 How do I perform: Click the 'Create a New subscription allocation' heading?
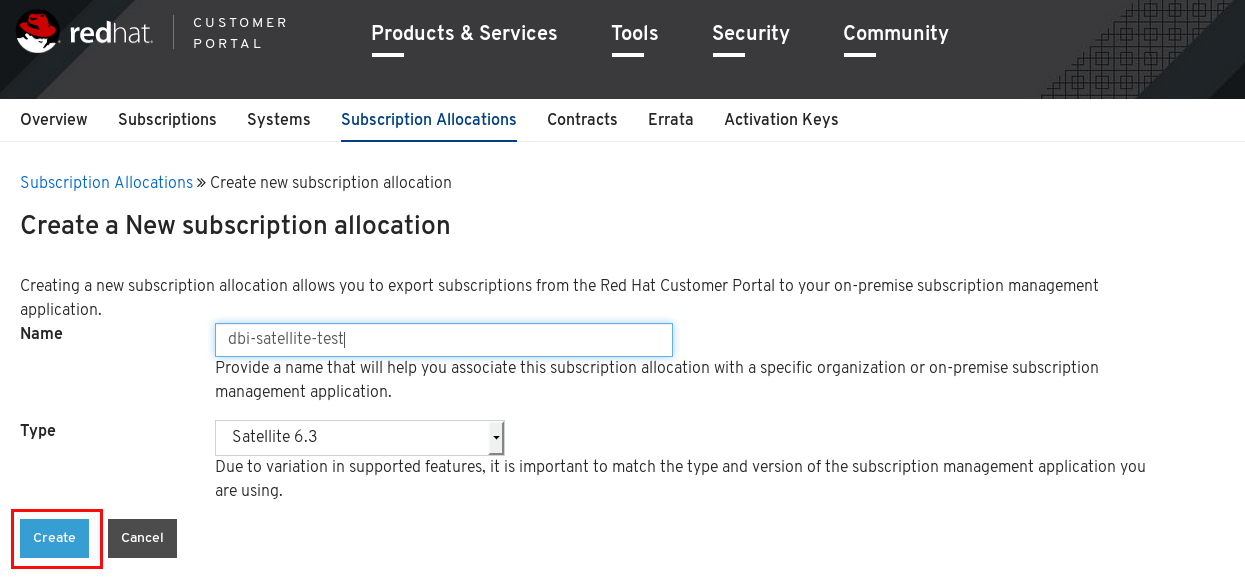[235, 226]
